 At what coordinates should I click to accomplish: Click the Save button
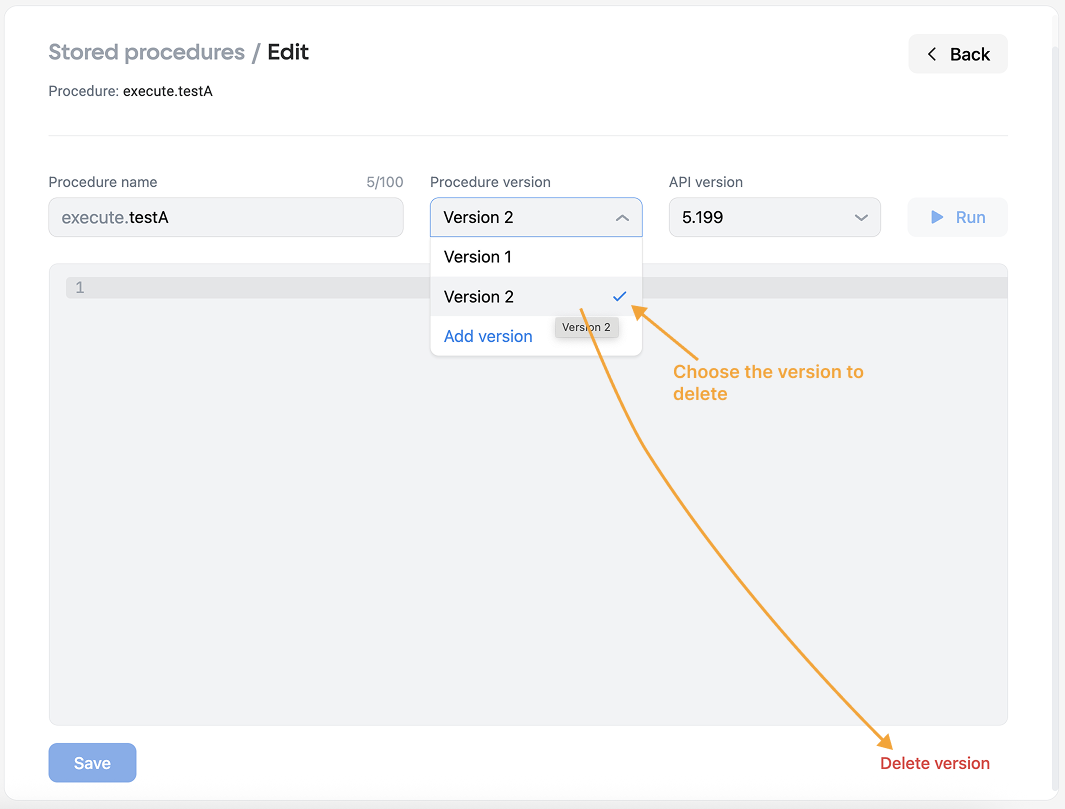pos(92,763)
